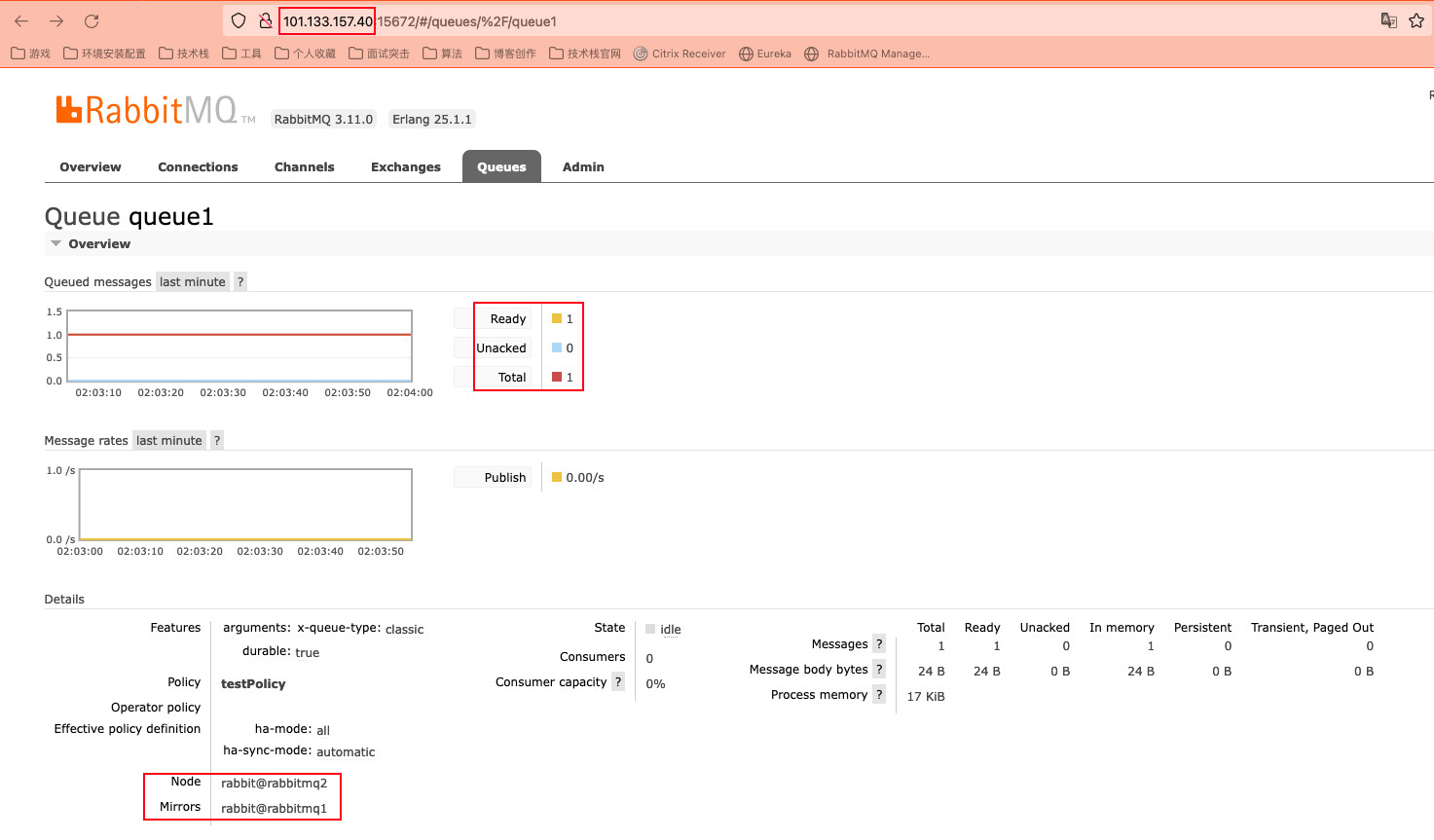Image resolution: width=1434 pixels, height=840 pixels.
Task: Click mirror value rabbit@rabbitmq1
Action: click(x=274, y=808)
